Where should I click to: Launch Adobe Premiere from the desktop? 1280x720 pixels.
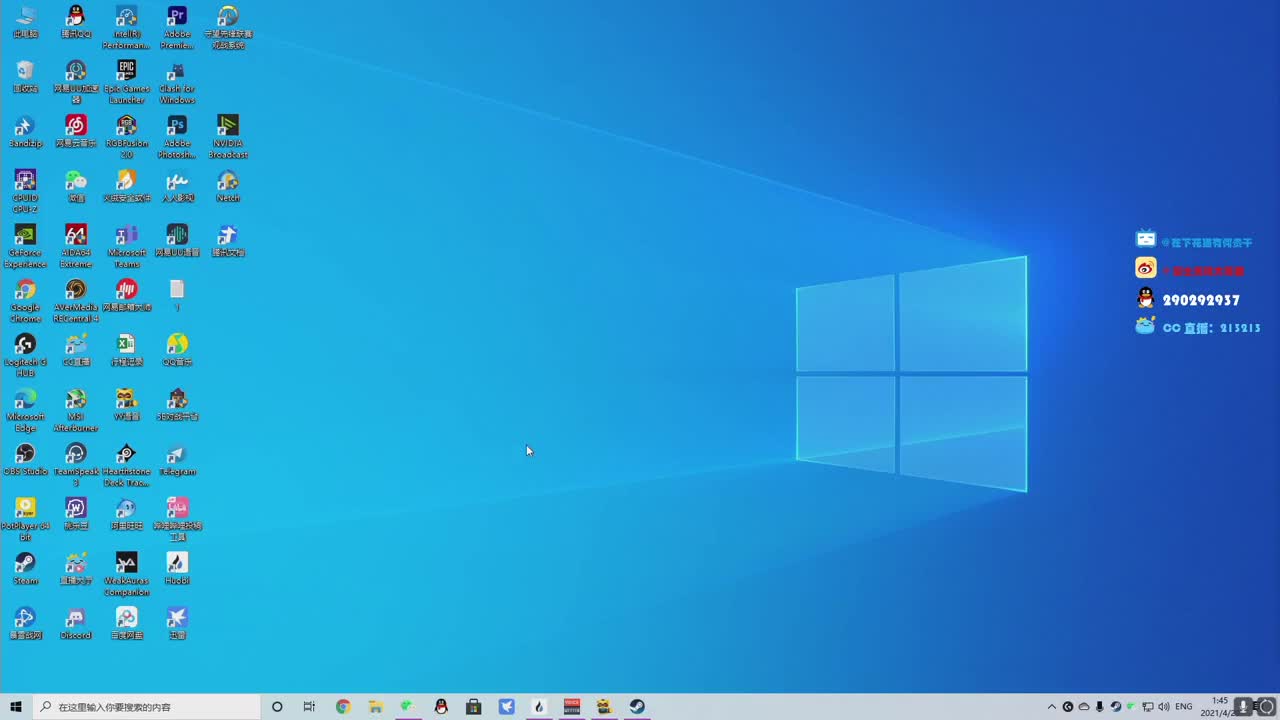click(x=177, y=27)
